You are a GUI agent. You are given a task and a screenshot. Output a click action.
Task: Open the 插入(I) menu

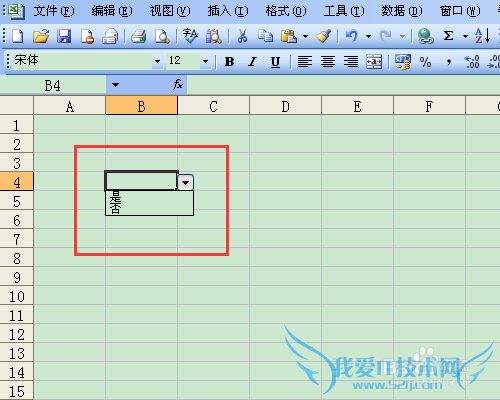point(228,11)
